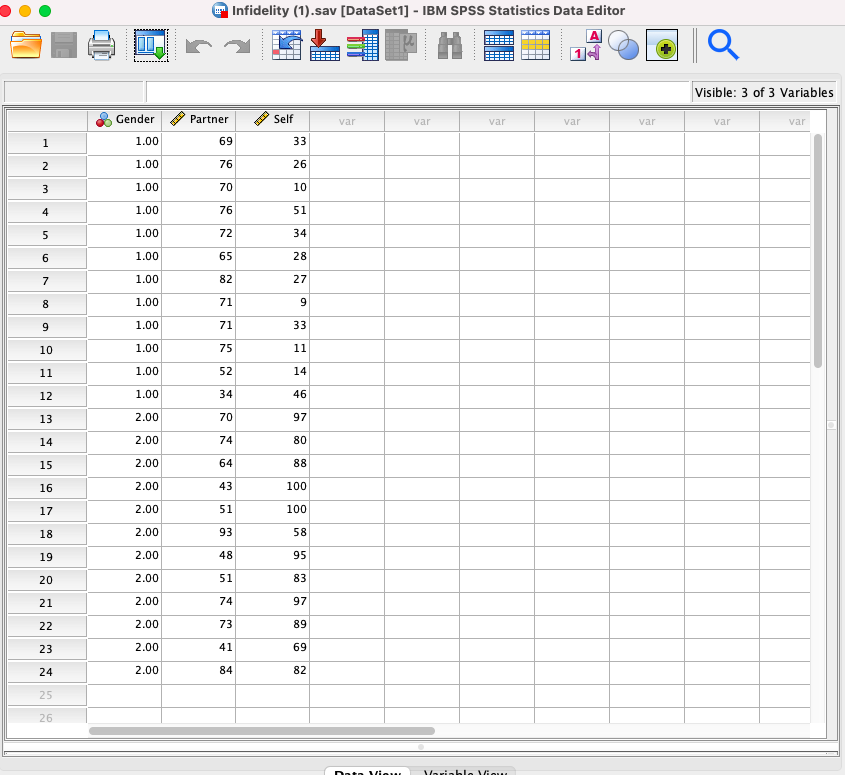Click the Redo arrow
Screen dimensions: 845x775
[237, 46]
